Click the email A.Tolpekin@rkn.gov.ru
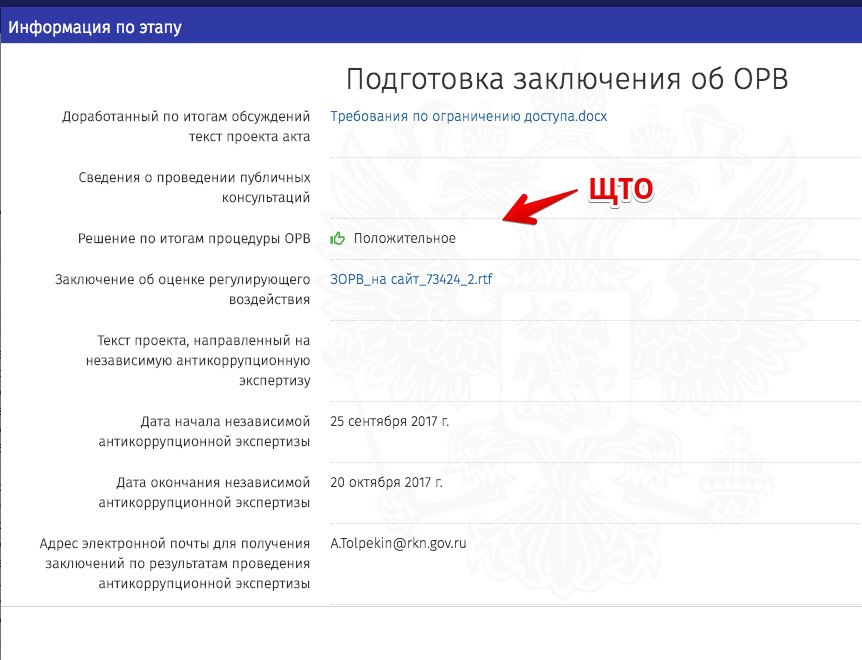 tap(398, 543)
